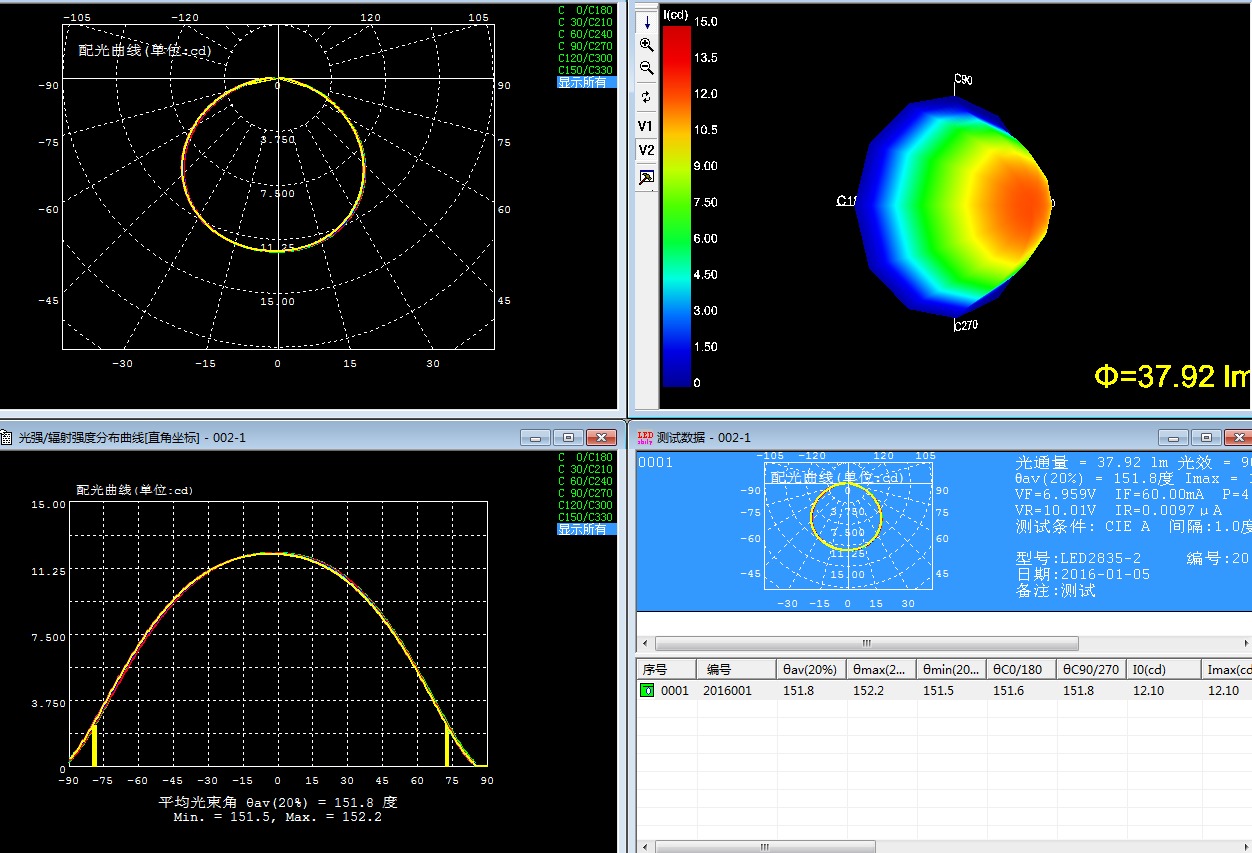Maximize the 测试数据 - 002-1 window
Screen dimensions: 1252x853
(1207, 438)
